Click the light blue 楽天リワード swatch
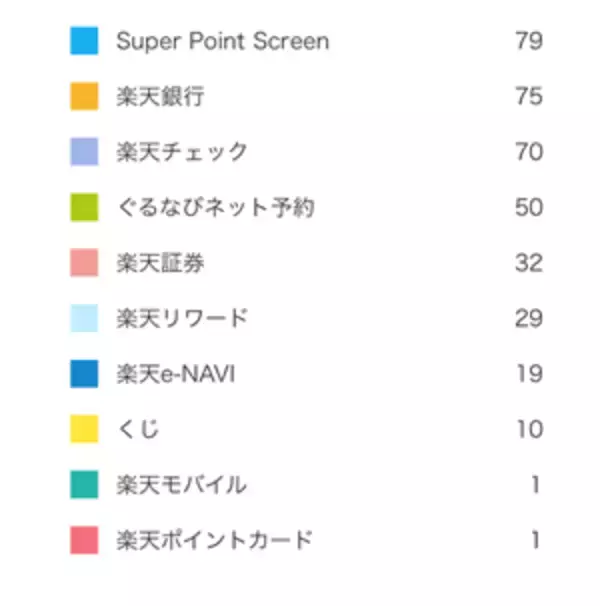600x606 pixels. [84, 319]
